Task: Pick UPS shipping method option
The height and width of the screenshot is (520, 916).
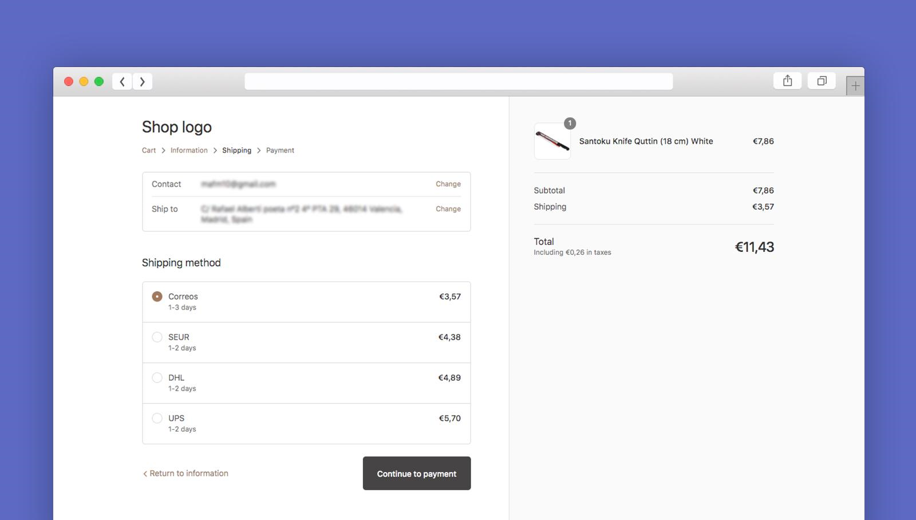Action: (157, 419)
